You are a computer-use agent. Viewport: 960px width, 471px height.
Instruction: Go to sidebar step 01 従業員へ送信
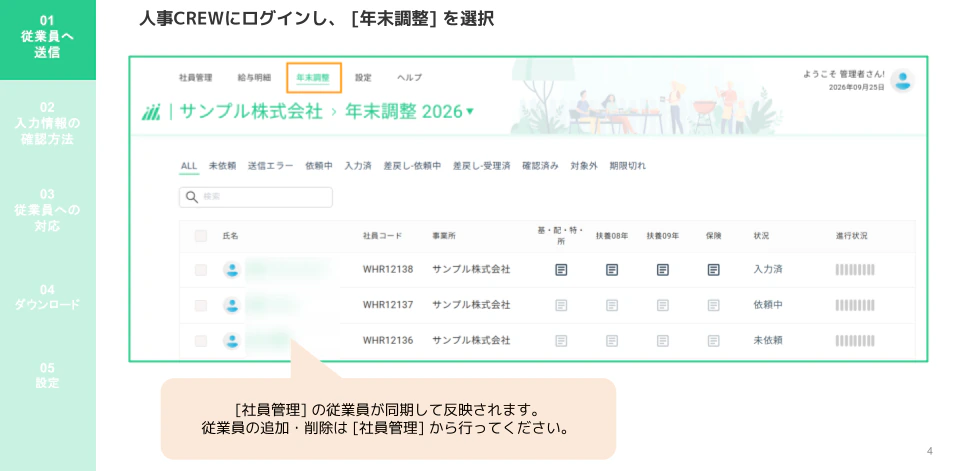click(x=48, y=37)
